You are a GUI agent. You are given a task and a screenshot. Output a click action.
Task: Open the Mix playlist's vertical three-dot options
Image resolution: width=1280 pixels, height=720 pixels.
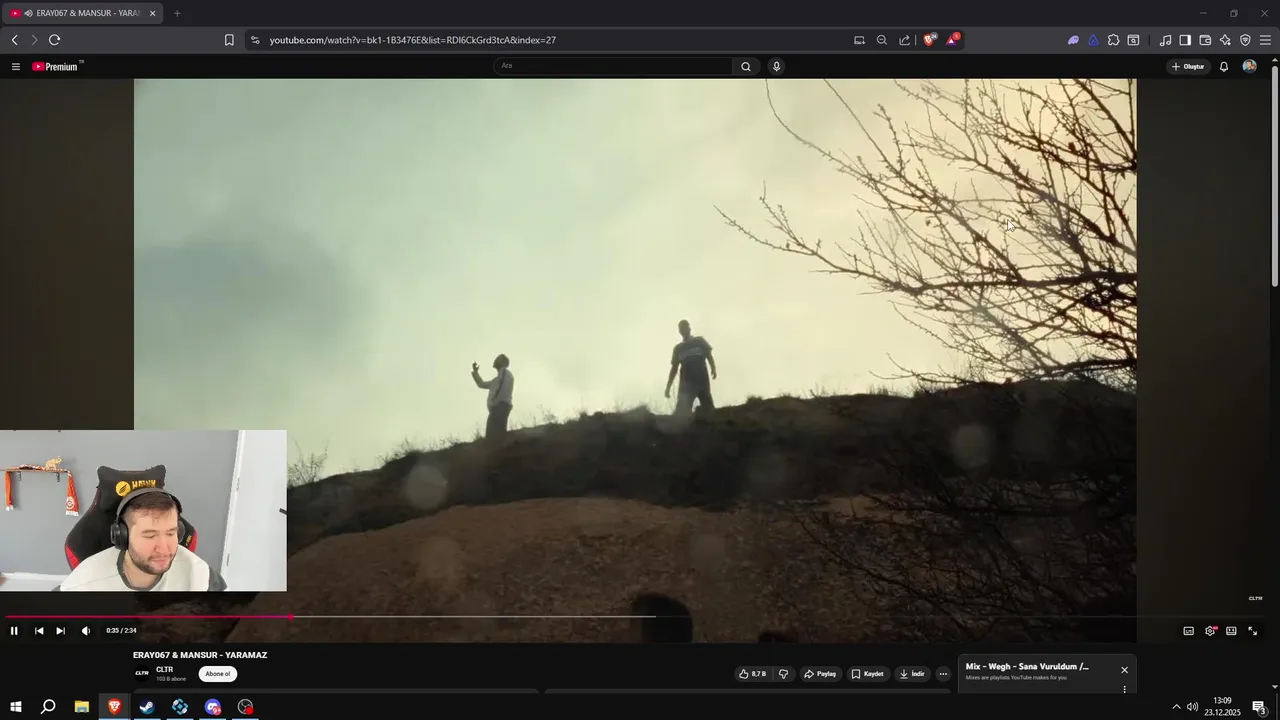point(1124,689)
